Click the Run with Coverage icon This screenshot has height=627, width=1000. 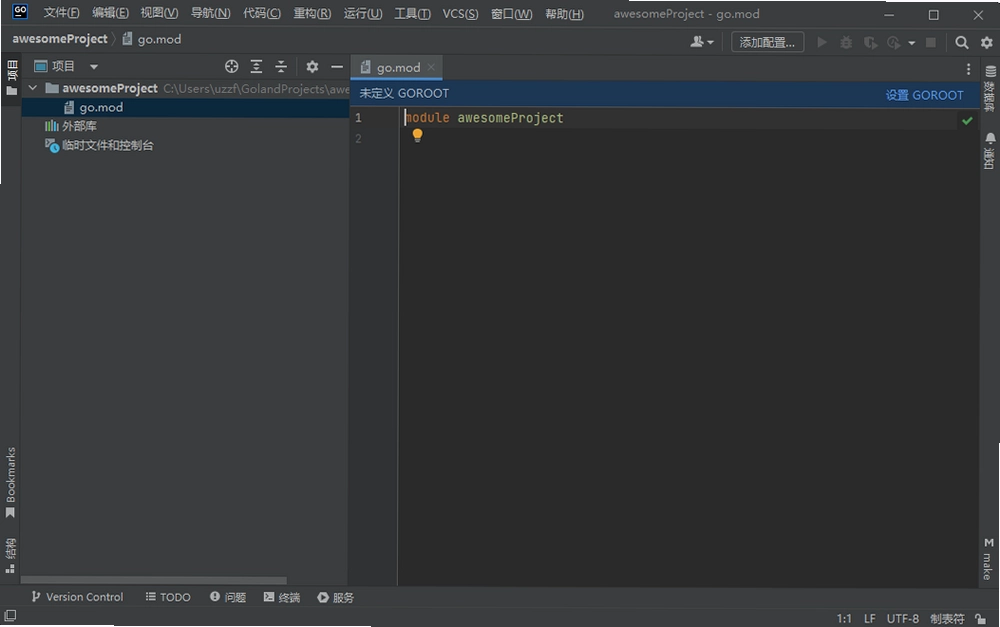point(870,42)
